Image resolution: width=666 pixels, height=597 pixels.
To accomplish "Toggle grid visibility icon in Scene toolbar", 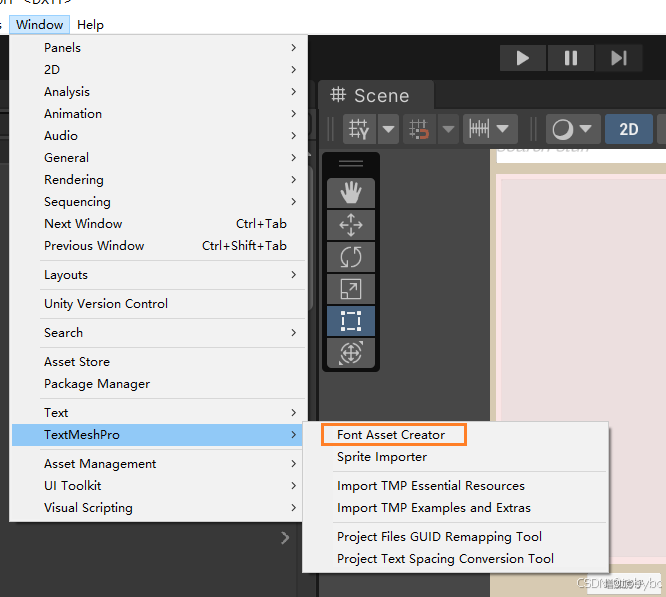I will [359, 129].
